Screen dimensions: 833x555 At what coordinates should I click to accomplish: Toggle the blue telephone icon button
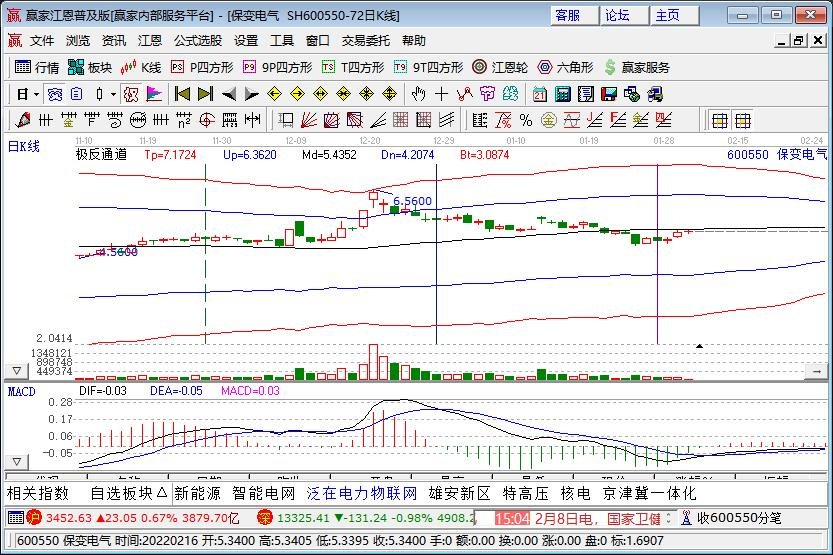(x=55, y=94)
